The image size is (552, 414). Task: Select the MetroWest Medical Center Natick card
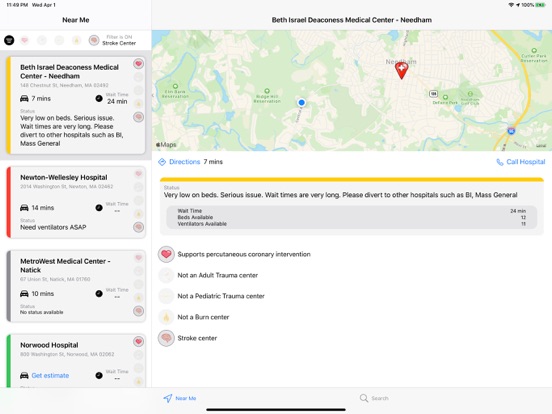point(76,286)
